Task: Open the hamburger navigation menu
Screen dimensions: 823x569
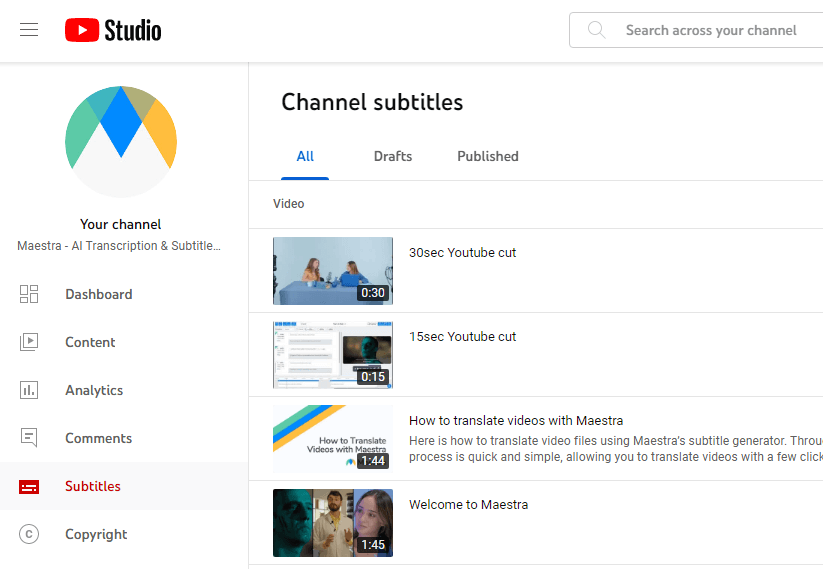Action: 29,30
